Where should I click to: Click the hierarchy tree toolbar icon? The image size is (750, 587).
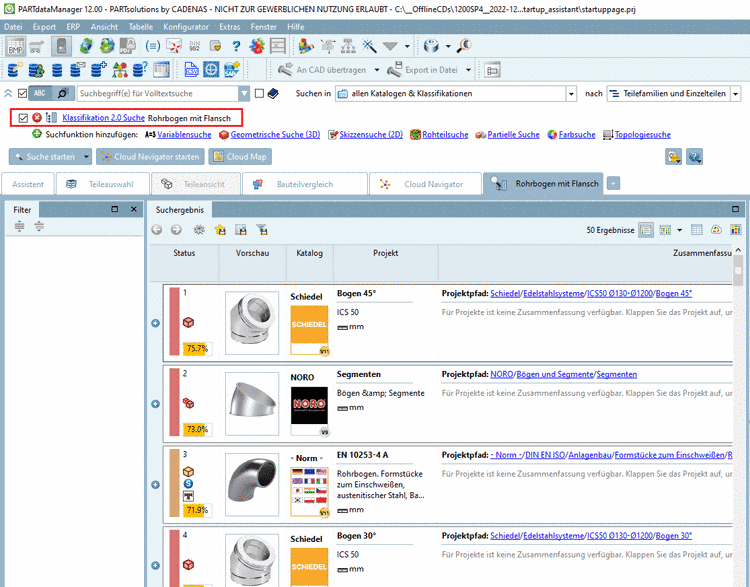point(348,46)
